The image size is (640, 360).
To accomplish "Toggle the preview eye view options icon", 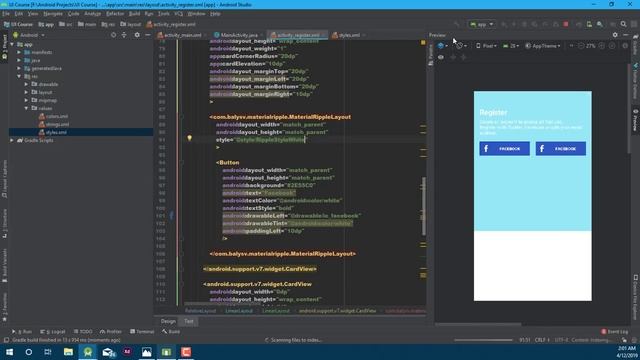I will click(x=441, y=58).
